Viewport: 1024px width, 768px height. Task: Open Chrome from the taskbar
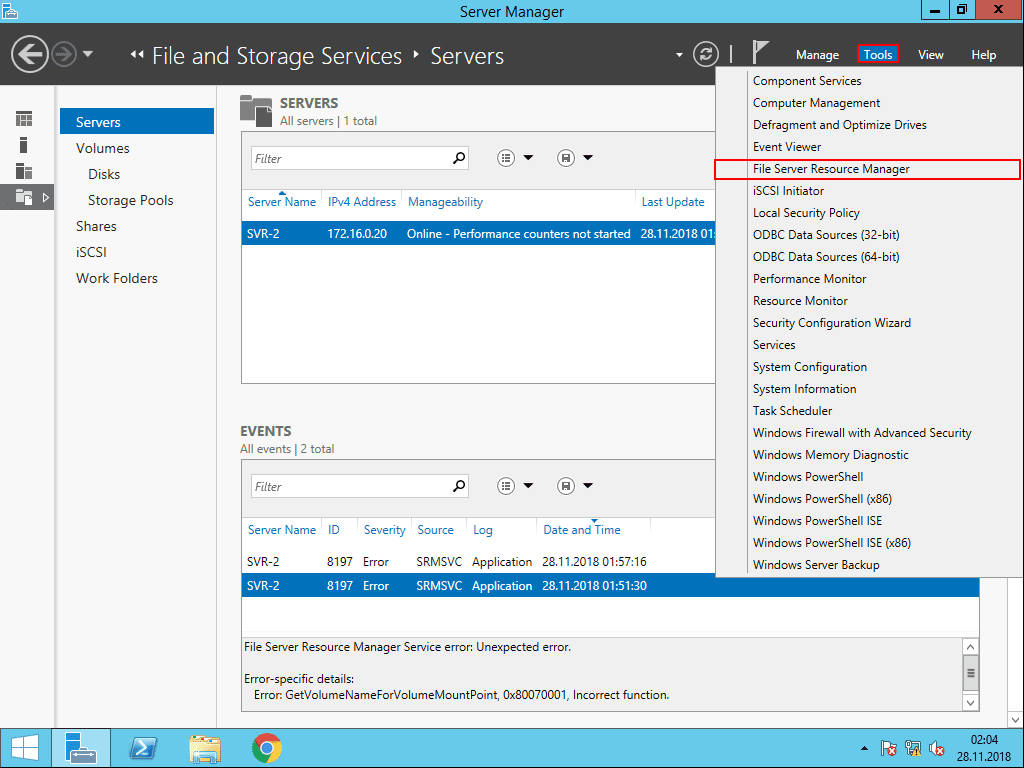tap(266, 747)
